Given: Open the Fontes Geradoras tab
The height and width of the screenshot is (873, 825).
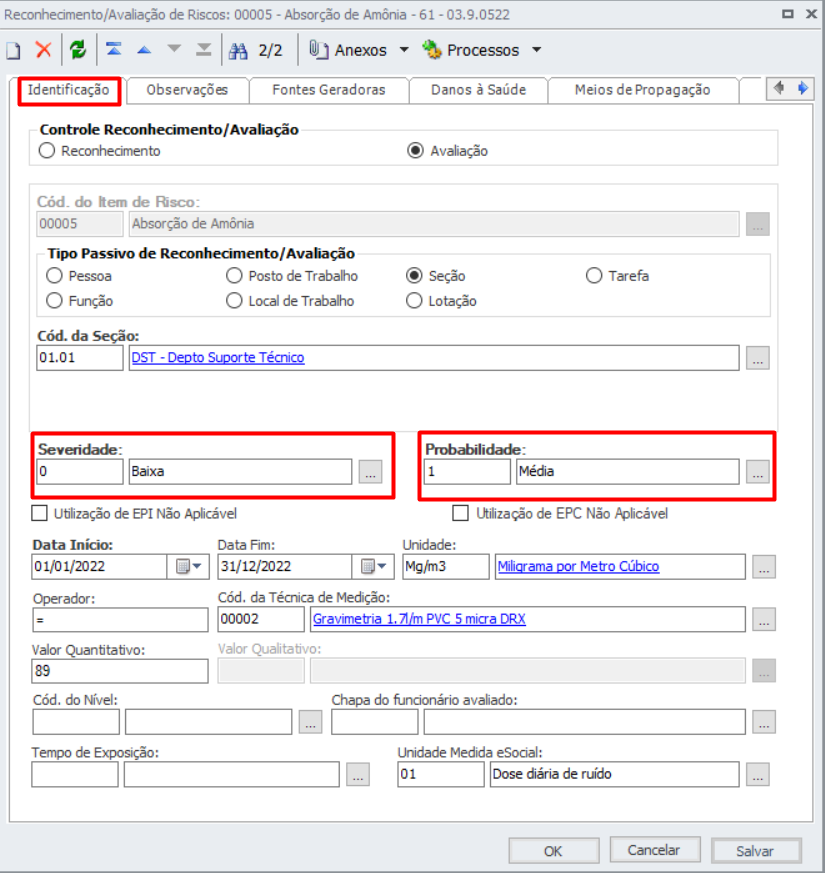Looking at the screenshot, I should pos(329,90).
